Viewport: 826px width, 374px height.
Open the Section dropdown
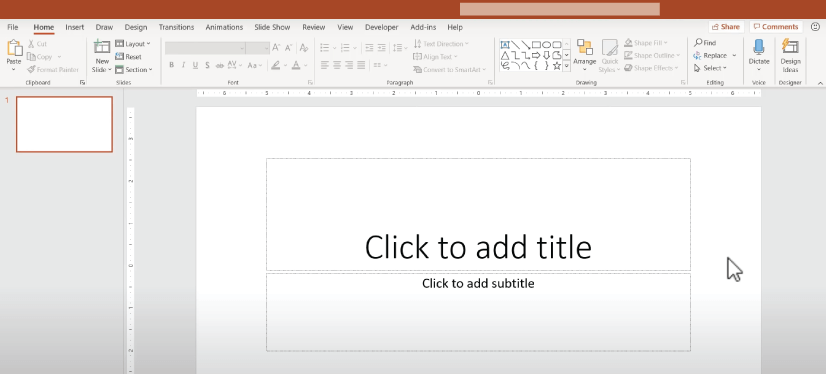134,70
